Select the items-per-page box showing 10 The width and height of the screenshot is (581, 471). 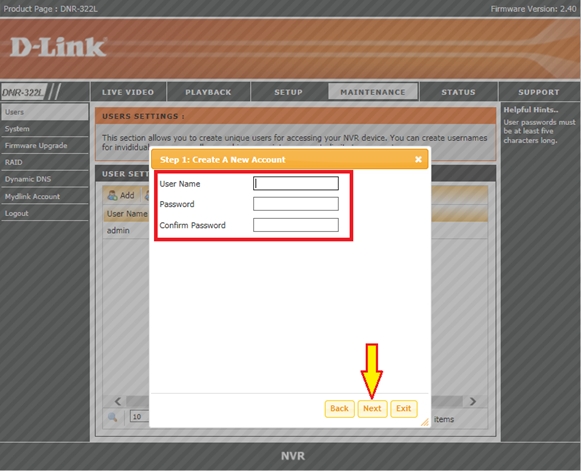point(140,417)
